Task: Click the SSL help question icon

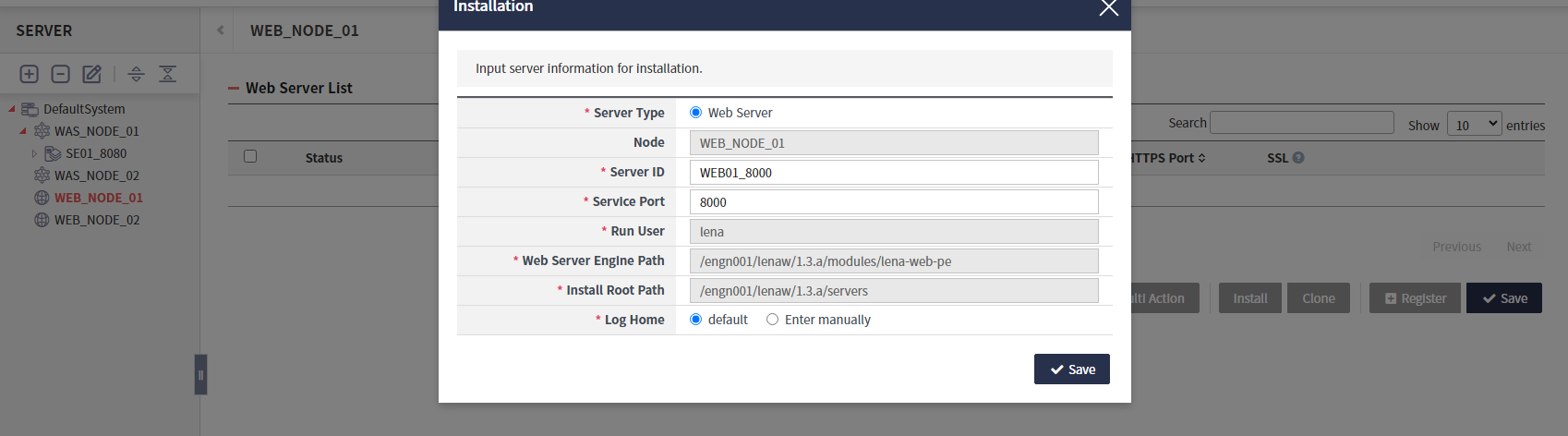Action: pyautogui.click(x=1298, y=158)
